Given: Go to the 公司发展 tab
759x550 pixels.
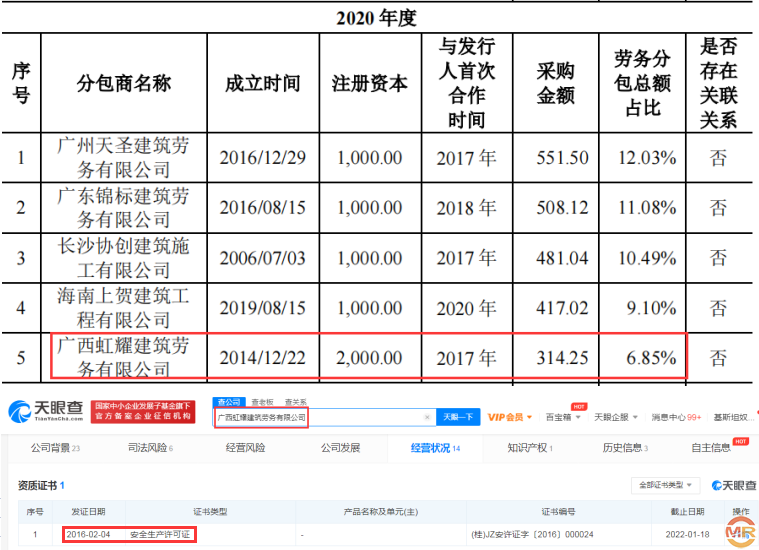Looking at the screenshot, I should click(340, 448).
